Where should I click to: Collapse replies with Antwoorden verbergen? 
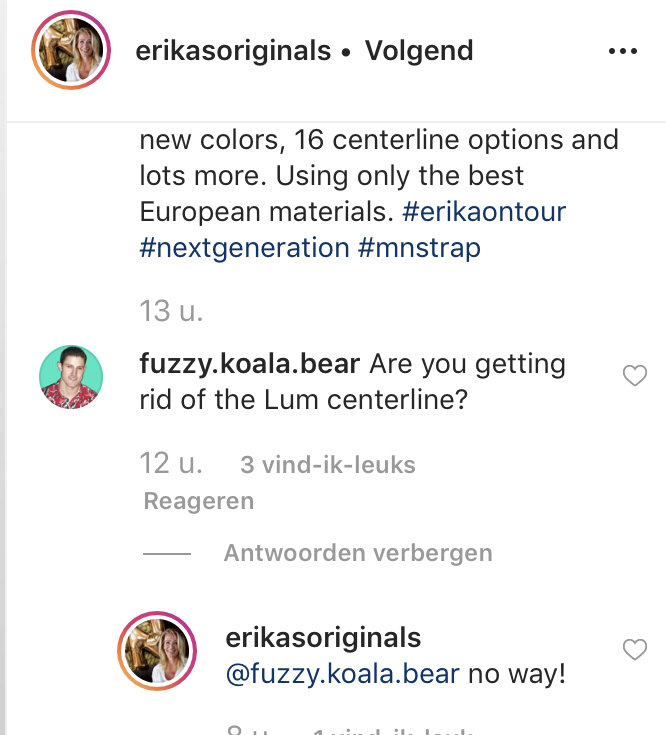pos(357,553)
